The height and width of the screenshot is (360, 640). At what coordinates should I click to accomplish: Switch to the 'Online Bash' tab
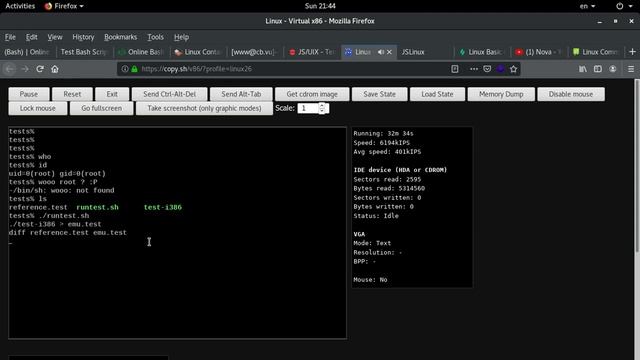(140, 52)
